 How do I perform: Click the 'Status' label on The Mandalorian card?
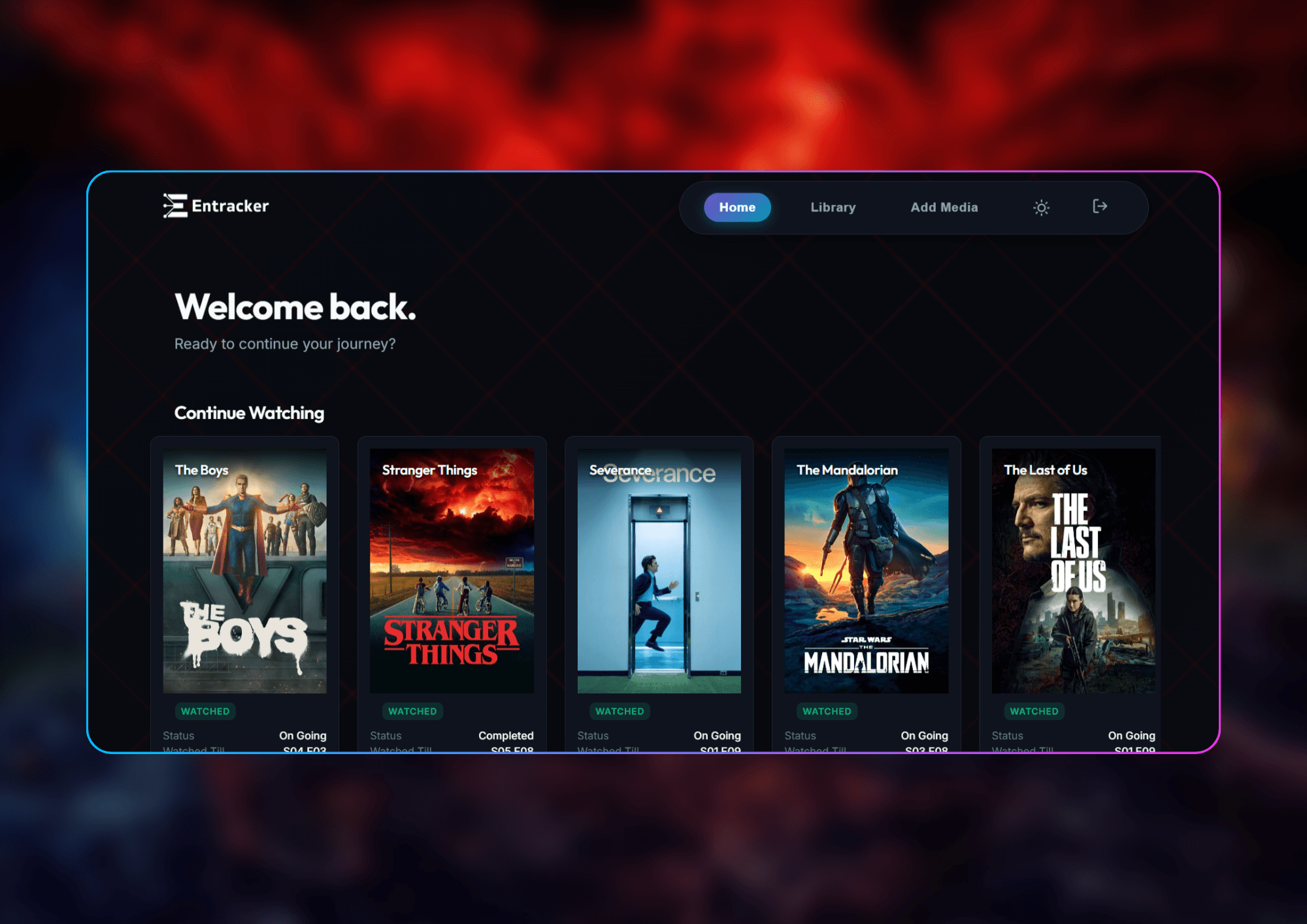(800, 736)
